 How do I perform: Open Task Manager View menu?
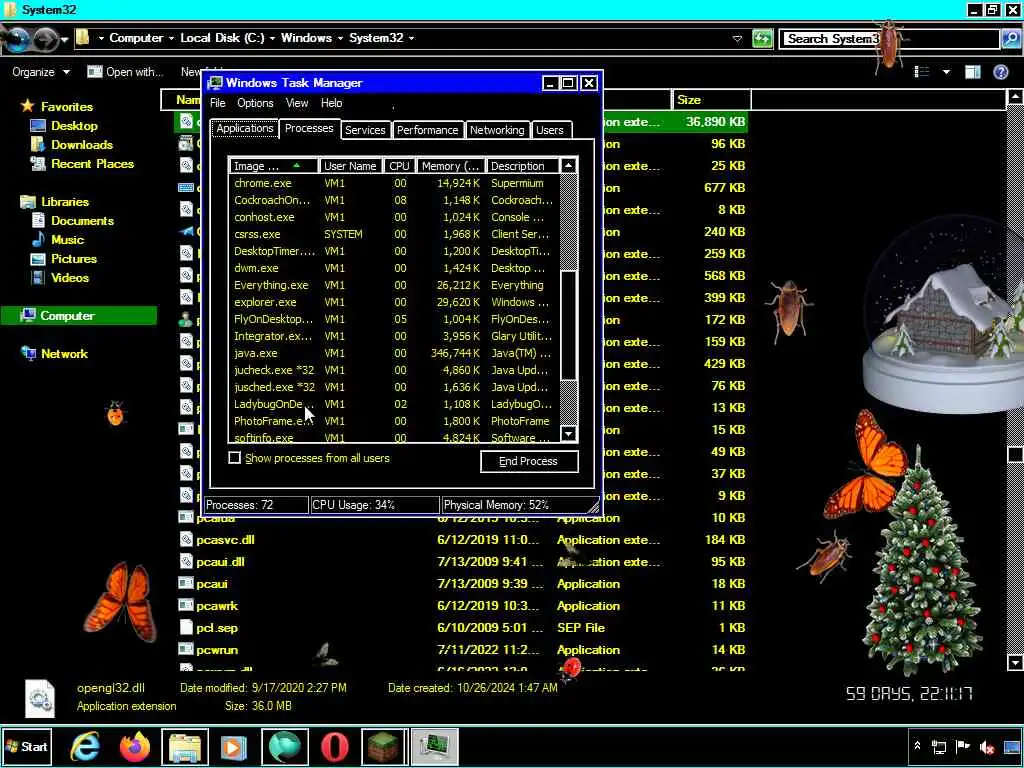point(296,103)
